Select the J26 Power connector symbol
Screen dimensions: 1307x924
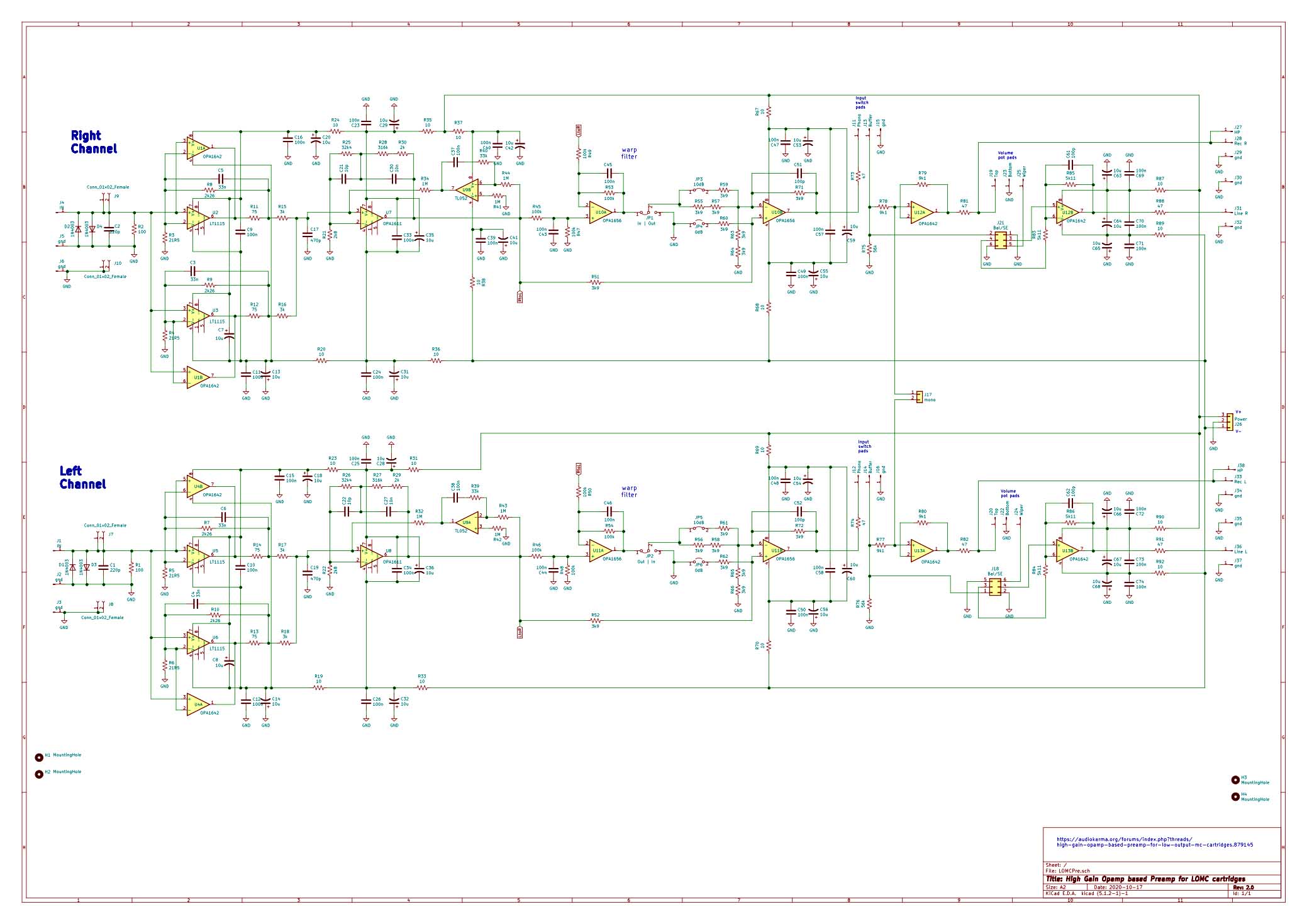pyautogui.click(x=1230, y=421)
